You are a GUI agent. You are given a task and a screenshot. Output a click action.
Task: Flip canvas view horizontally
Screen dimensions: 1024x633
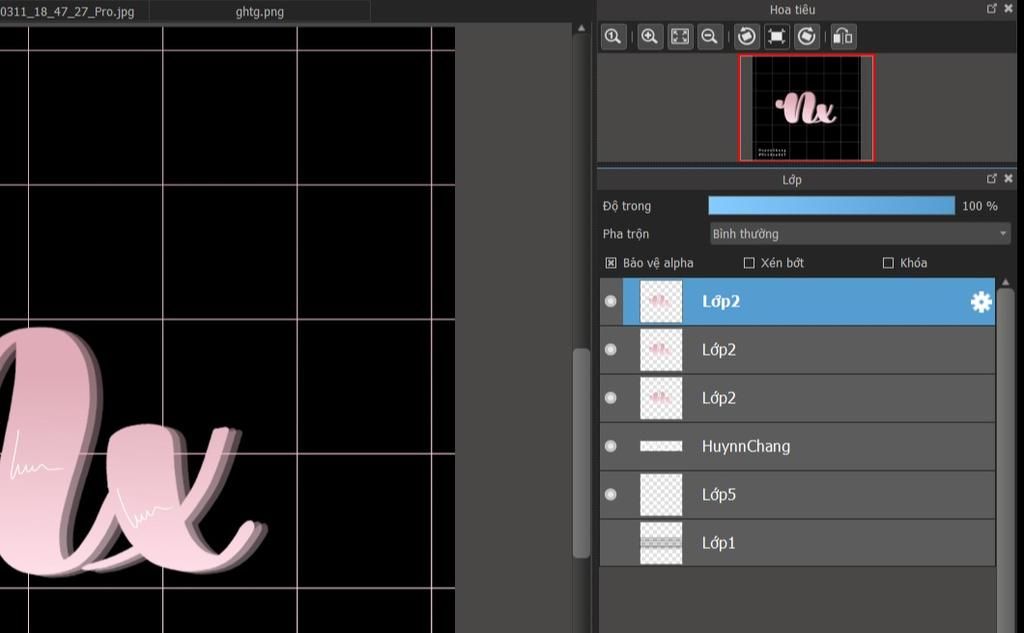843,37
